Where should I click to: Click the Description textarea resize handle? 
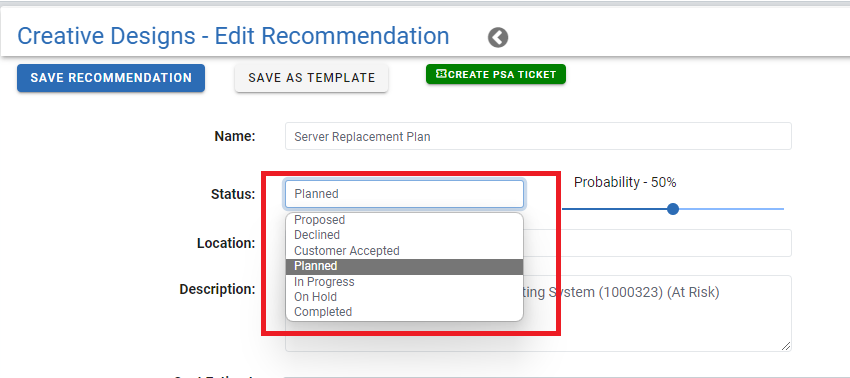(x=786, y=346)
